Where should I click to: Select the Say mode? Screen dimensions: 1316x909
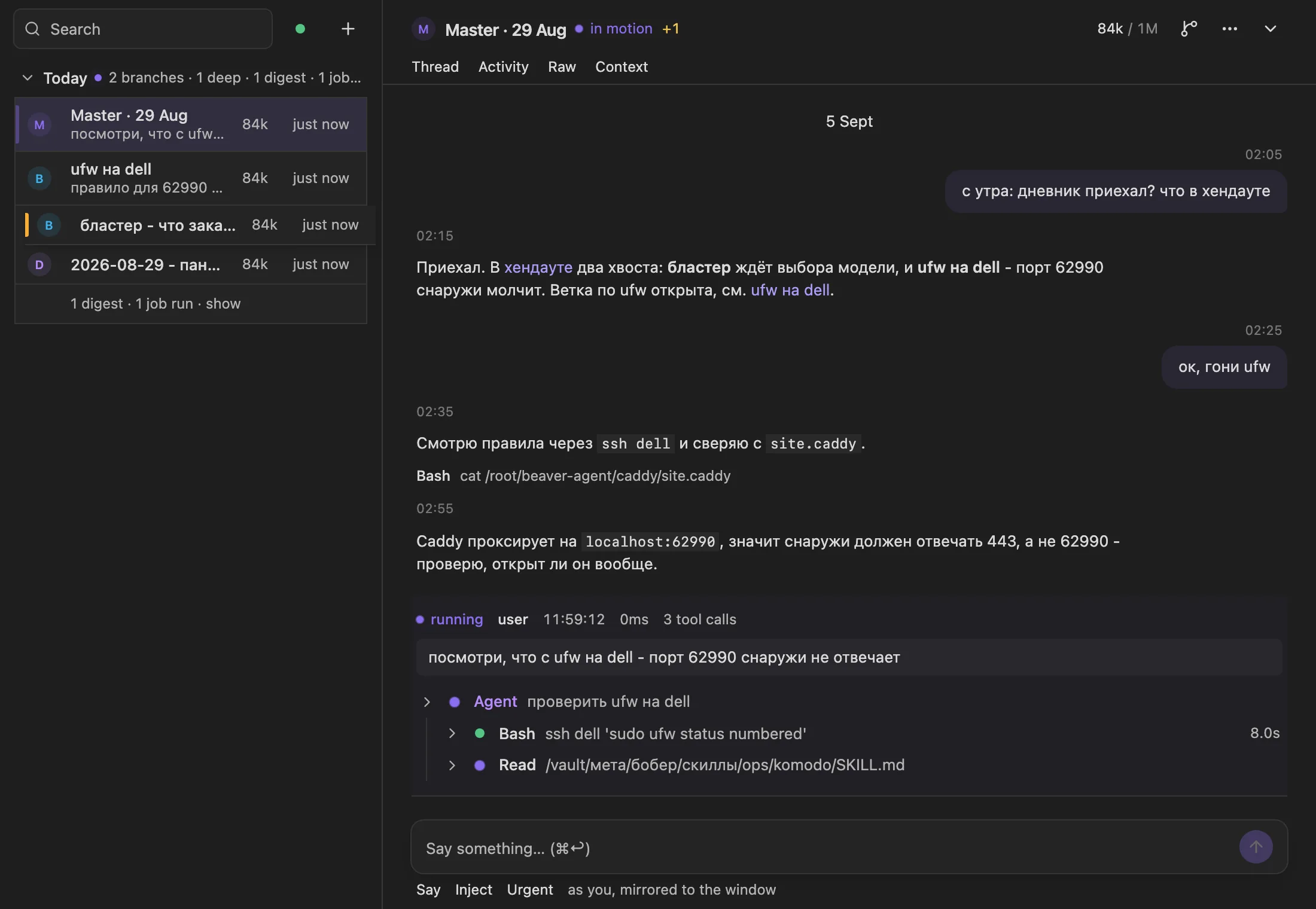(x=428, y=890)
